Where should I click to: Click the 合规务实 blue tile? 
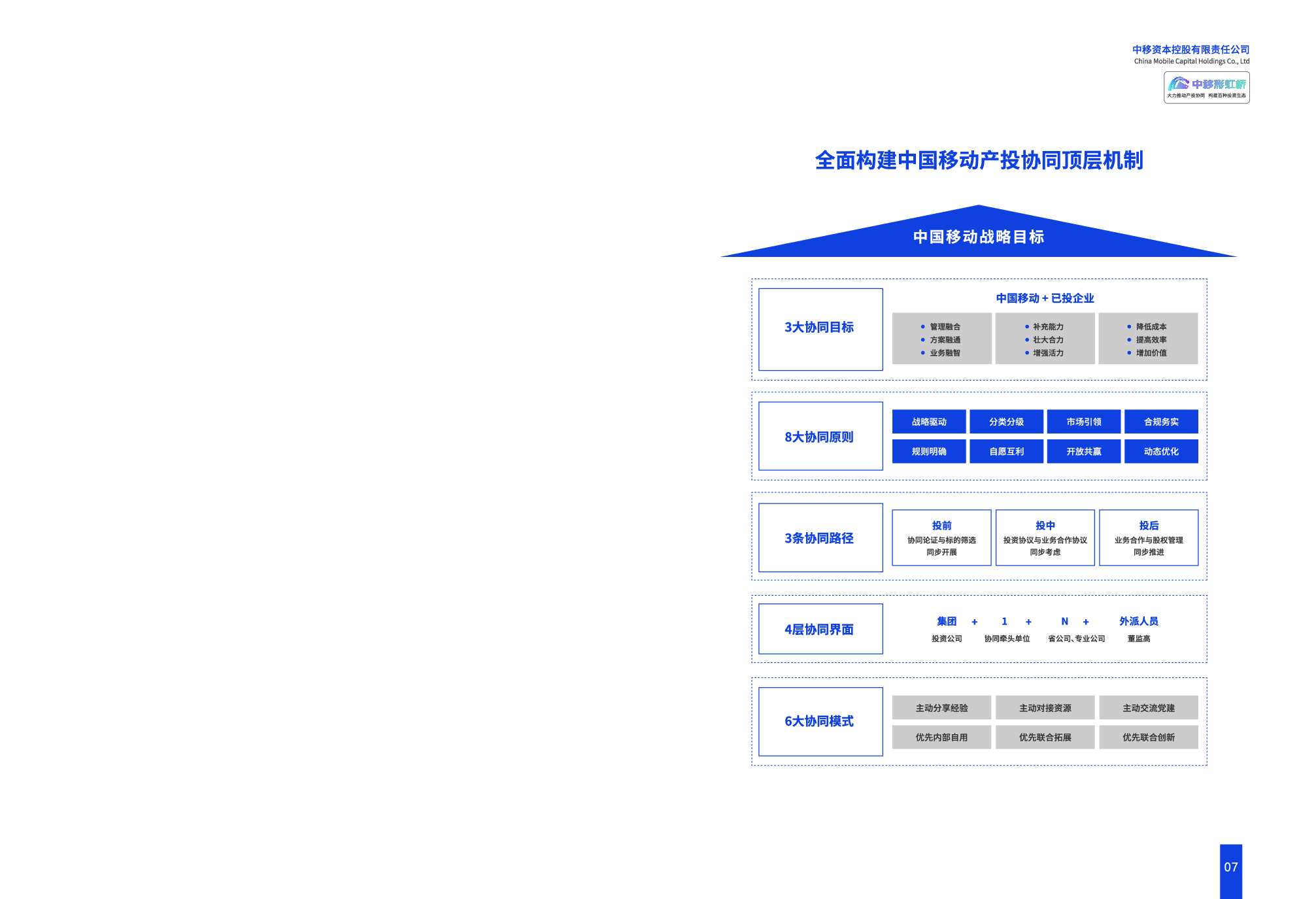click(x=1161, y=422)
